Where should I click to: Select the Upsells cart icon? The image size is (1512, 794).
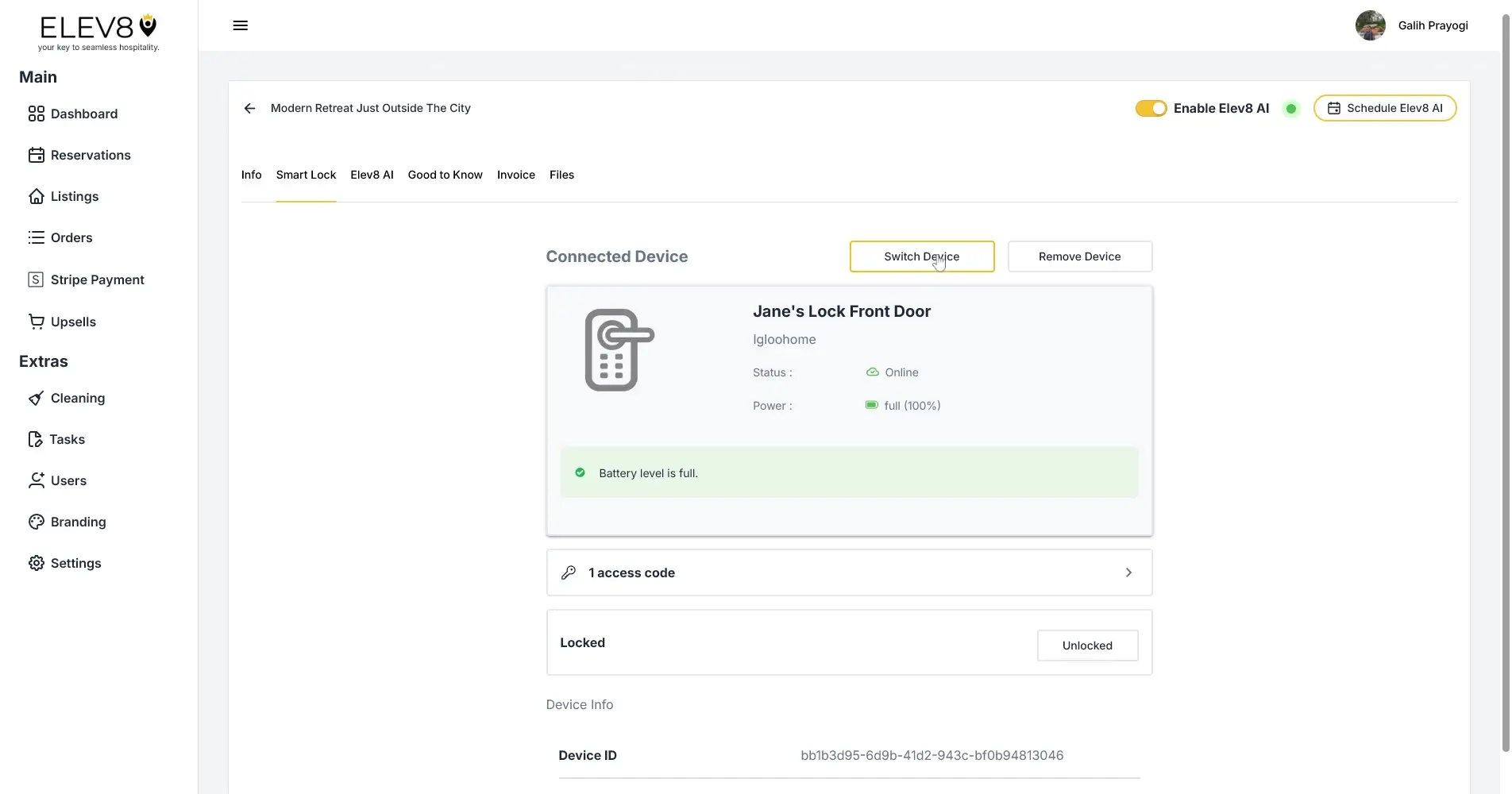(x=37, y=322)
